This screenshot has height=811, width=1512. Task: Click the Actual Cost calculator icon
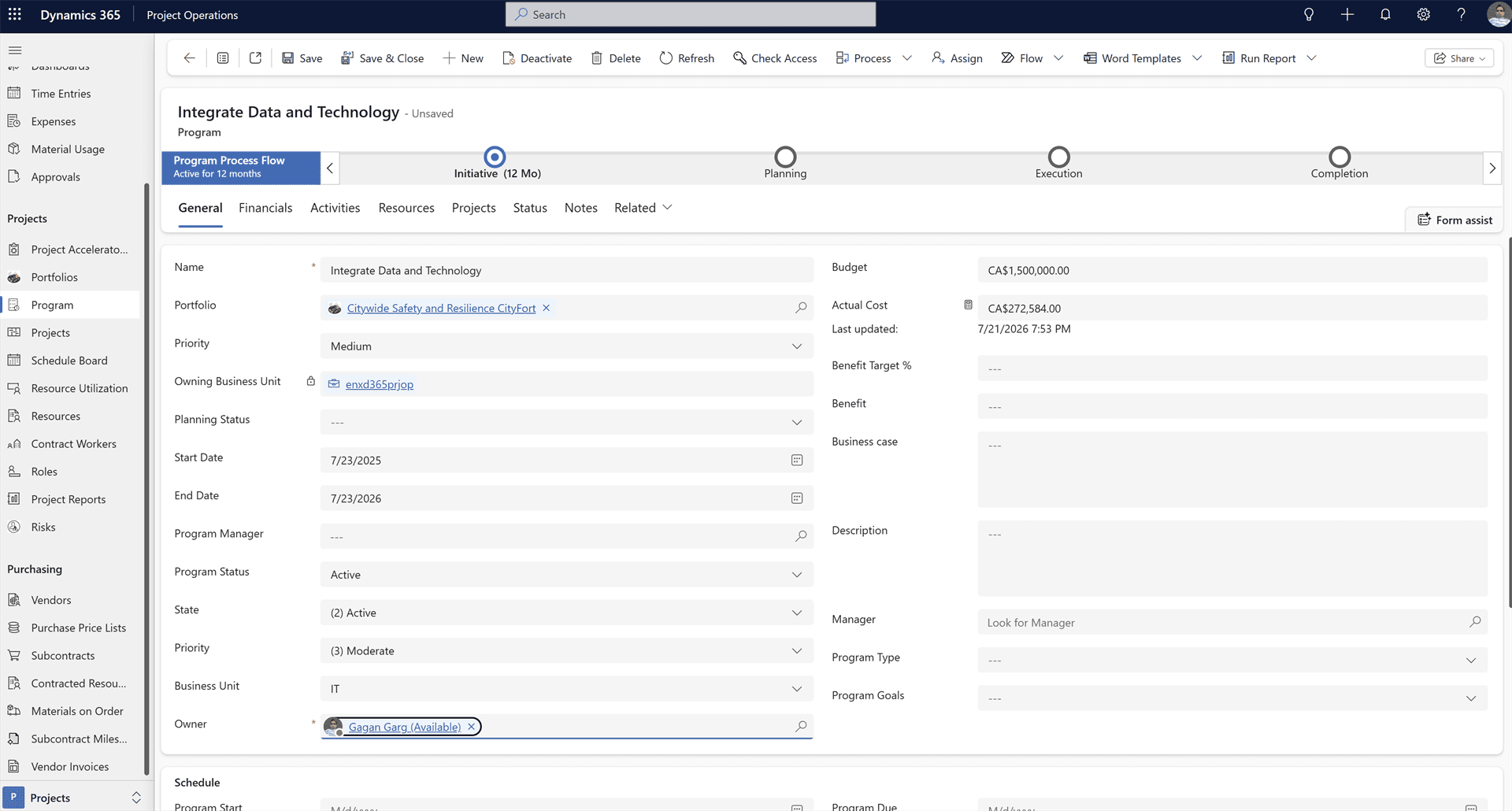tap(968, 305)
